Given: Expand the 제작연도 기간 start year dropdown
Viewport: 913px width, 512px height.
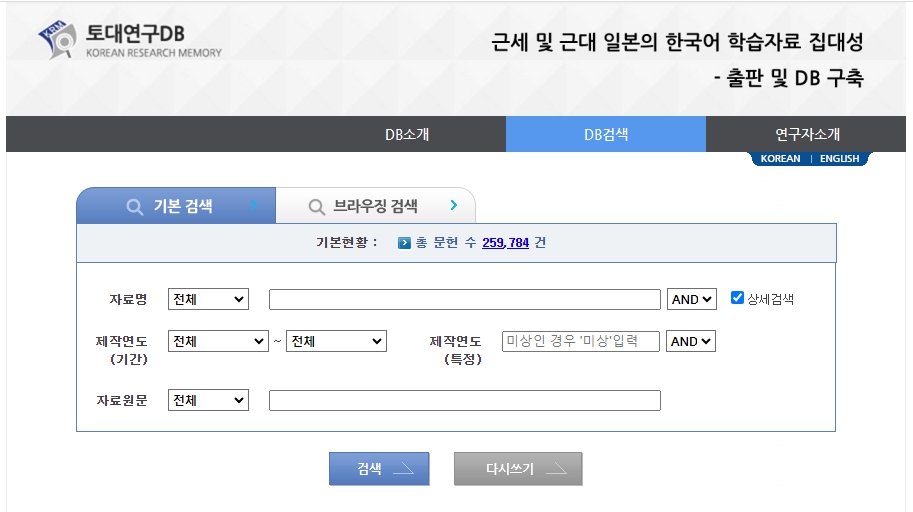Looking at the screenshot, I should pos(218,341).
